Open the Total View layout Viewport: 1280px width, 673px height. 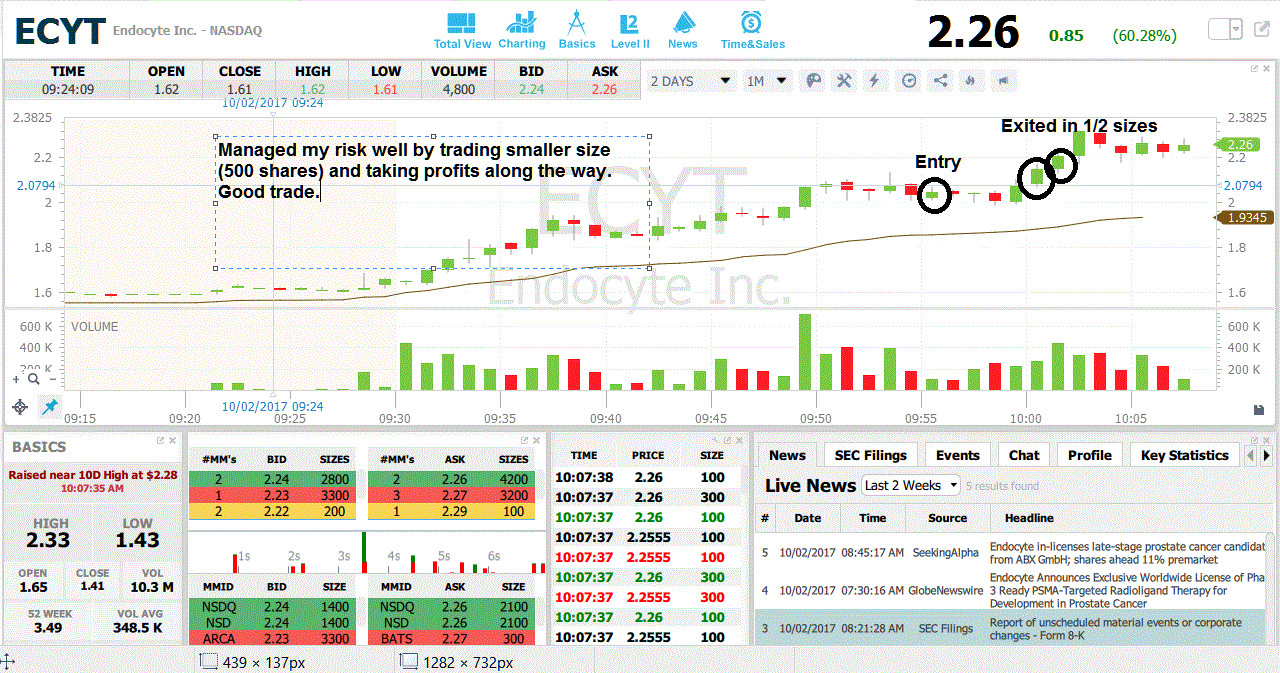(462, 30)
